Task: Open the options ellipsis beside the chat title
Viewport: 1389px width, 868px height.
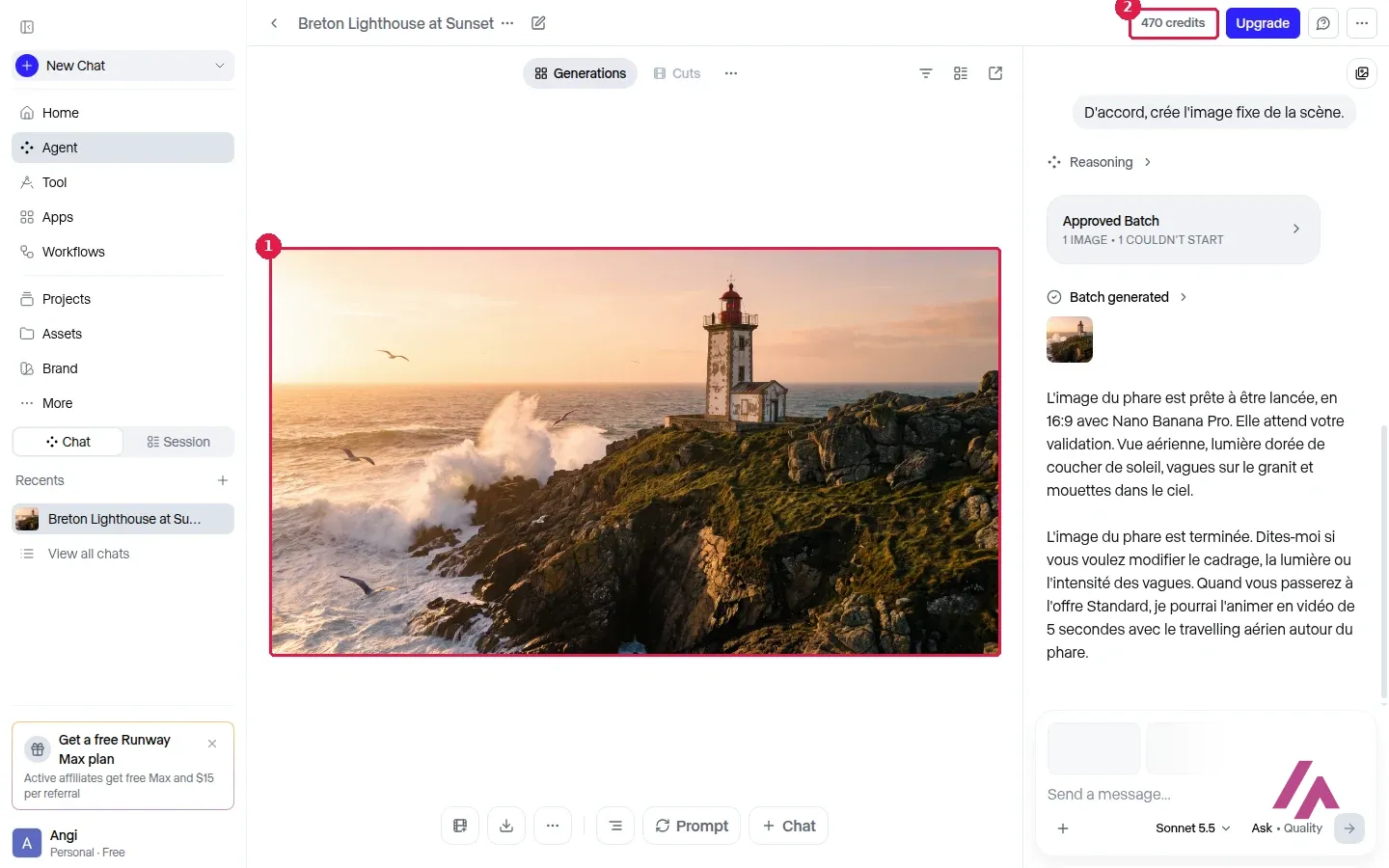Action: click(507, 23)
